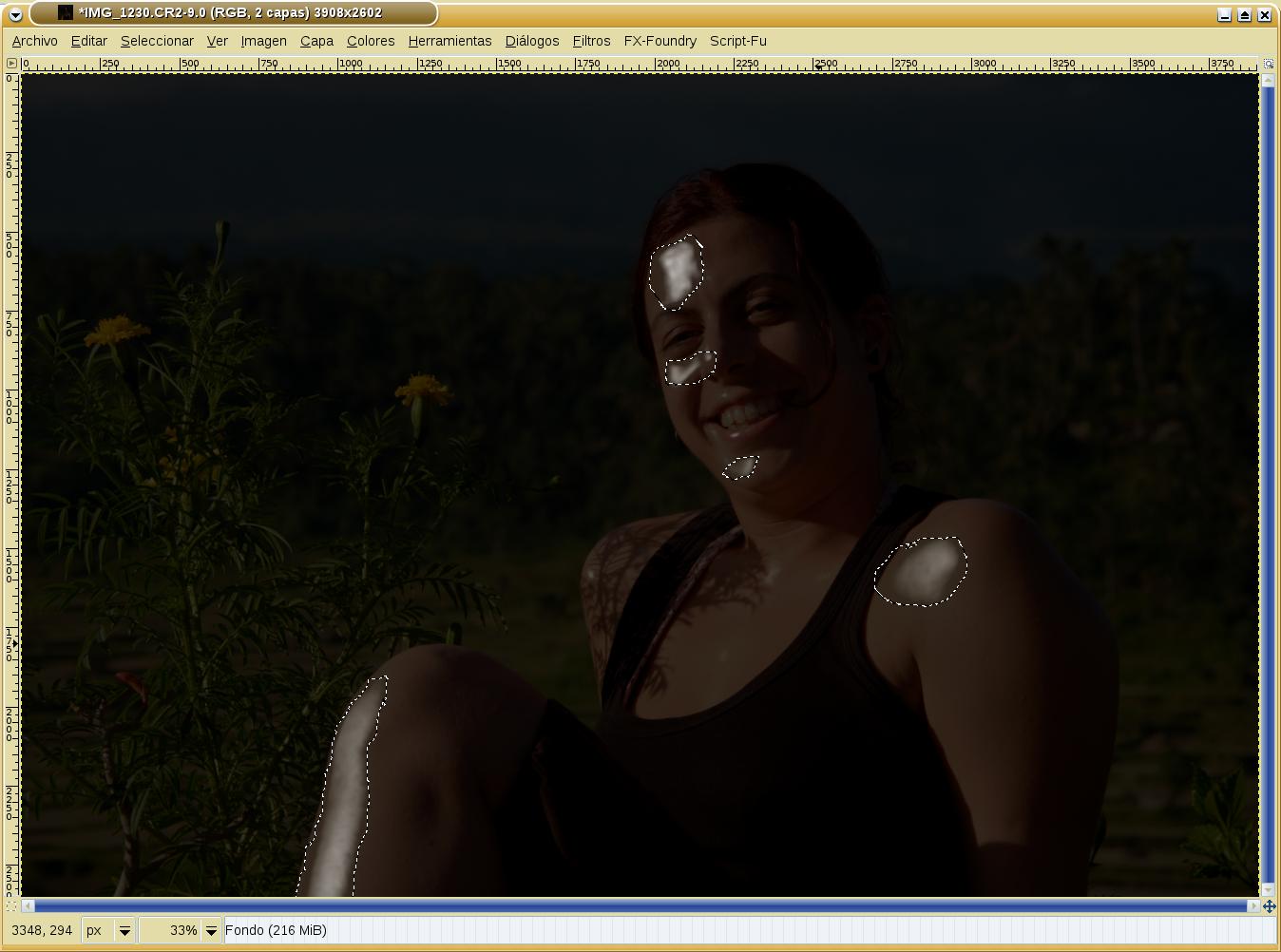Image resolution: width=1281 pixels, height=952 pixels.
Task: Click inside the selected chin highlight area
Action: 740,467
